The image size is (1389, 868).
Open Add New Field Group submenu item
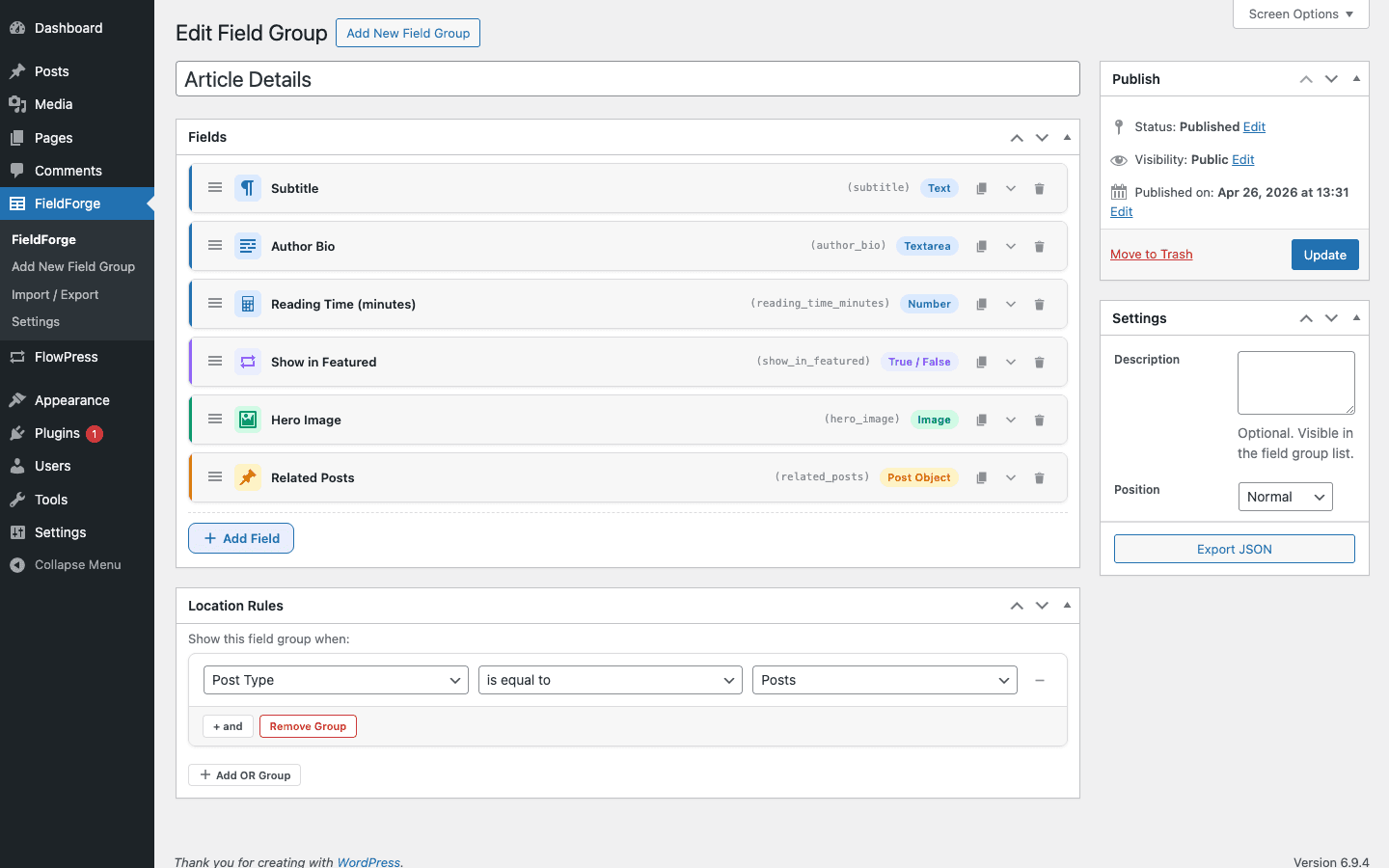(x=73, y=266)
